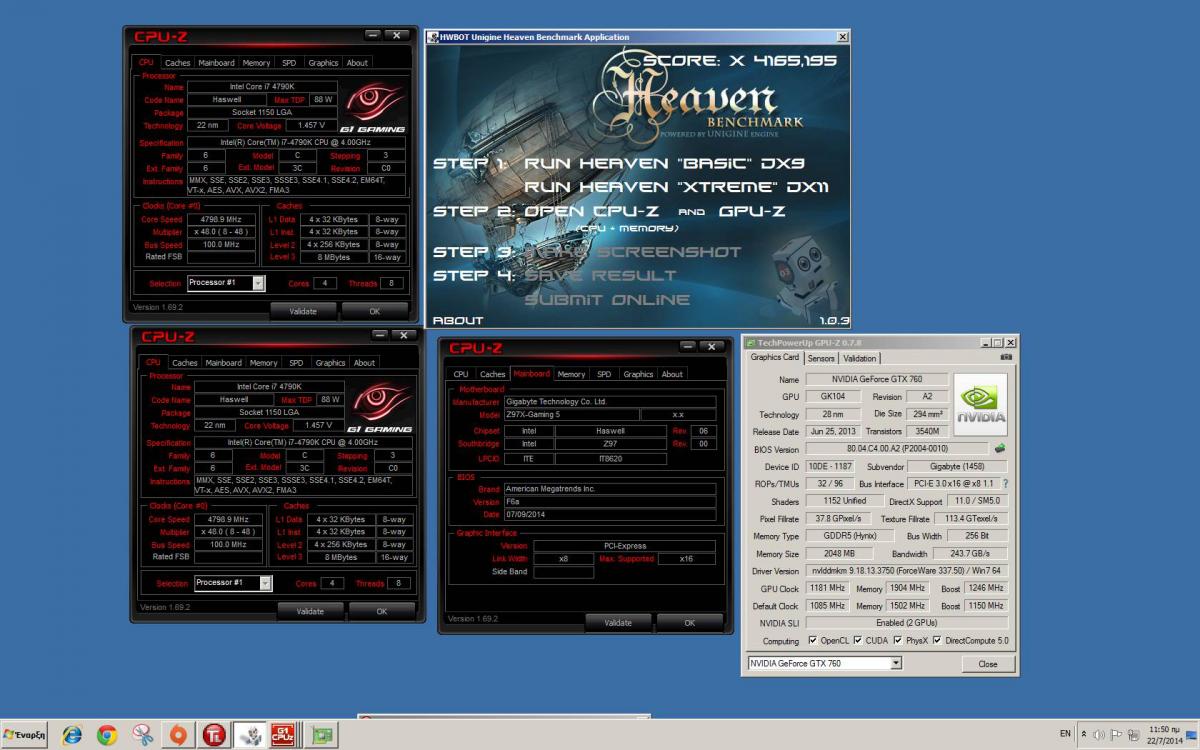Viewport: 1200px width, 750px height.
Task: Click the red circle T taskbar icon
Action: pos(213,735)
